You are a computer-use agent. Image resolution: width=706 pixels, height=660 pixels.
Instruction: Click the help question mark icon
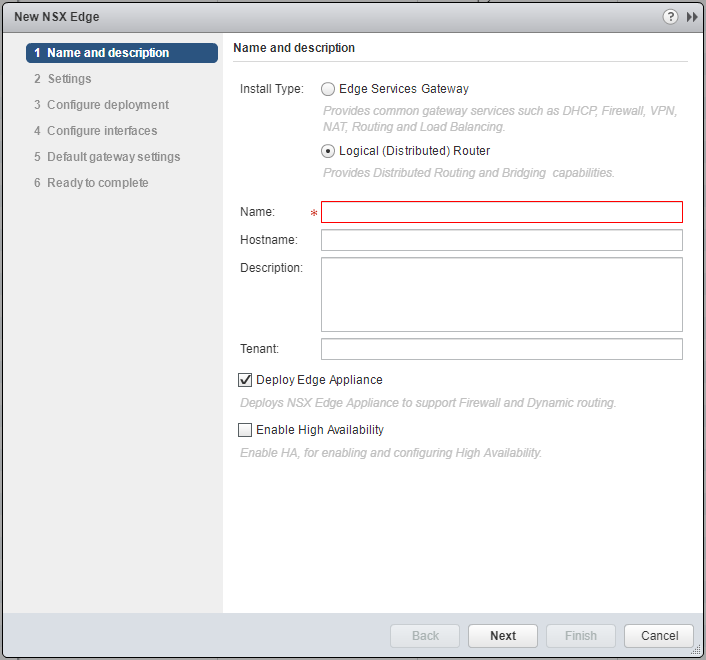[670, 17]
